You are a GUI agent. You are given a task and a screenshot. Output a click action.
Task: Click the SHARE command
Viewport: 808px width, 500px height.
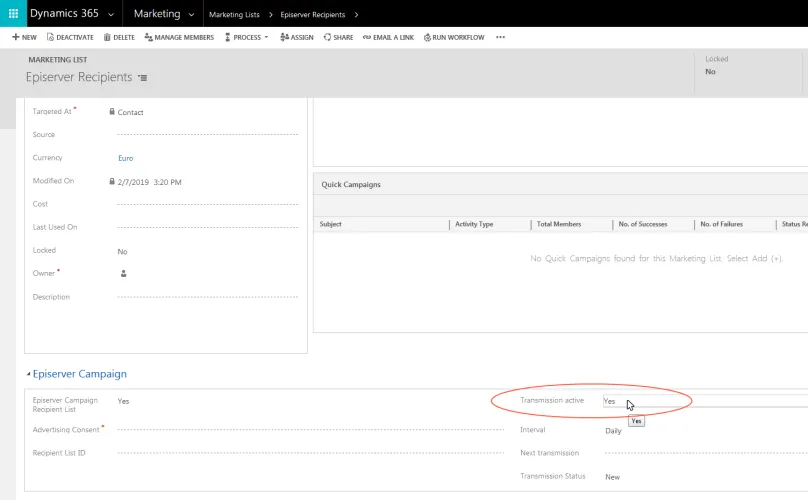click(339, 37)
